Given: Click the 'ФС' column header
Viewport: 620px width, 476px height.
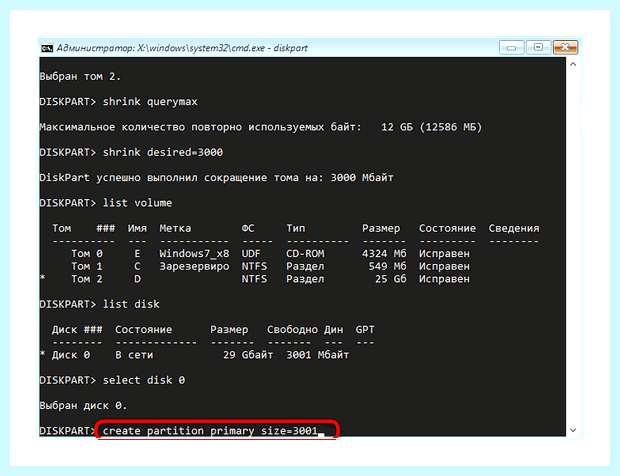Looking at the screenshot, I should click(x=248, y=228).
